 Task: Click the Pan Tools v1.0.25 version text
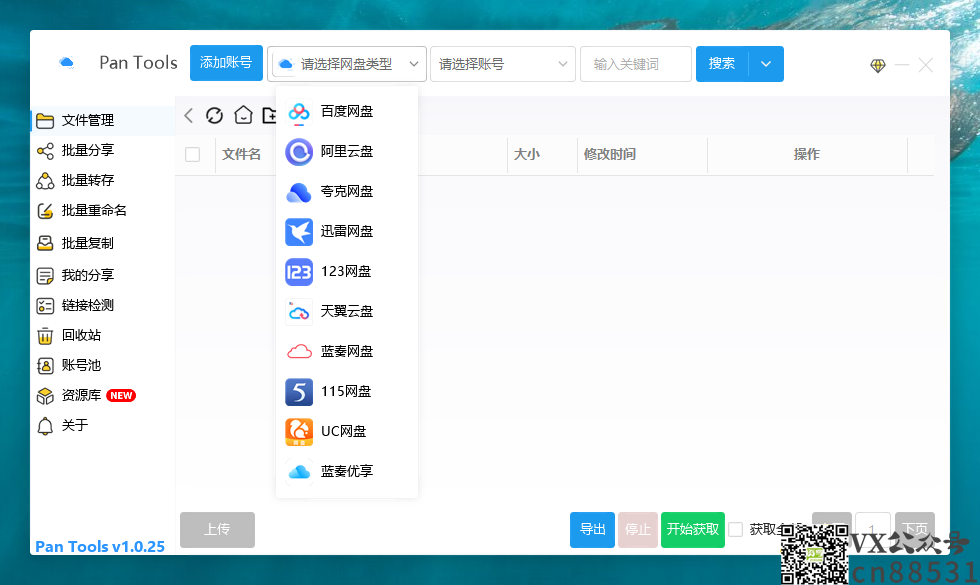coord(100,547)
